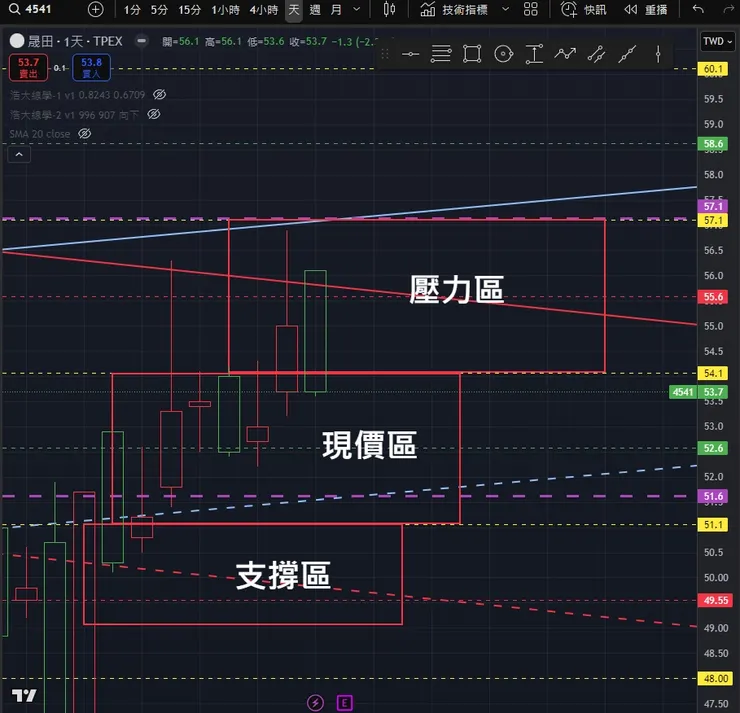Screen dimensions: 740x713
Task: Select the parallel lines drawing tool
Action: [x=441, y=54]
